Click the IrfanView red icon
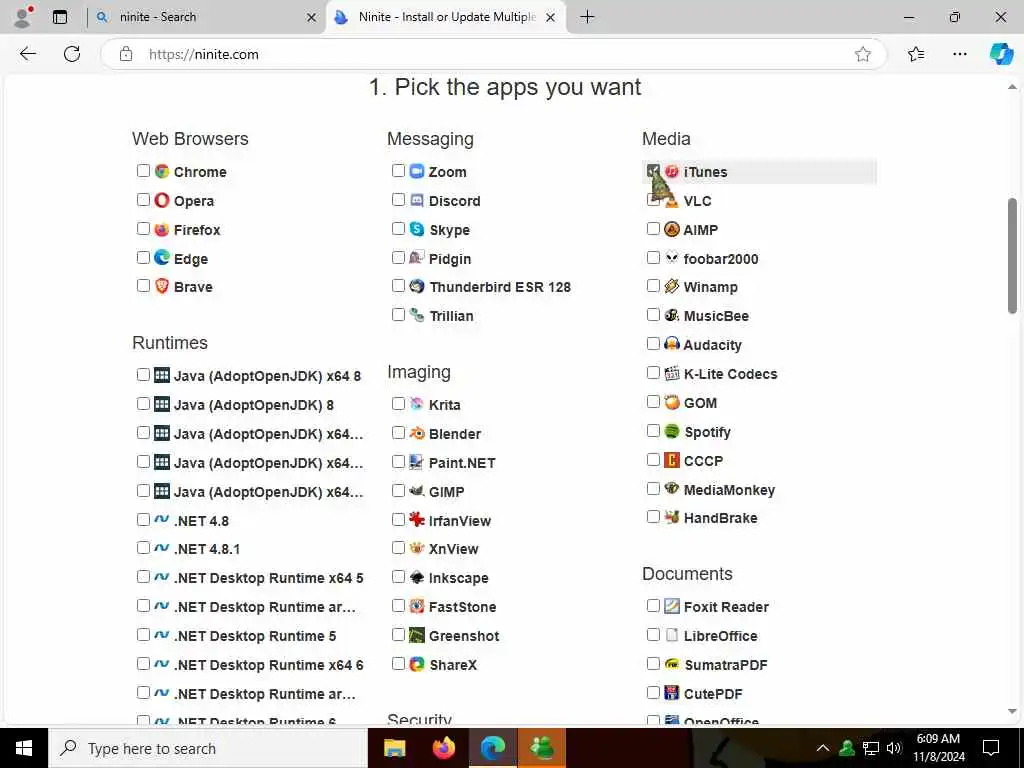1024x768 pixels. pyautogui.click(x=417, y=520)
